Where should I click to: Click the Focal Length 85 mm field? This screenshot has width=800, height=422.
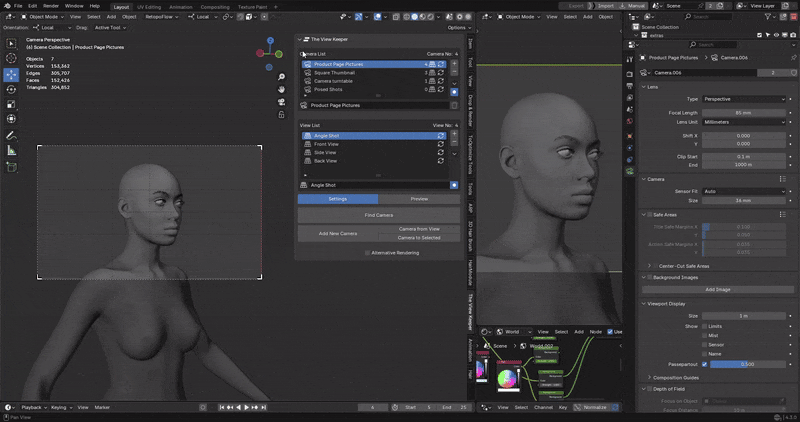(x=744, y=113)
